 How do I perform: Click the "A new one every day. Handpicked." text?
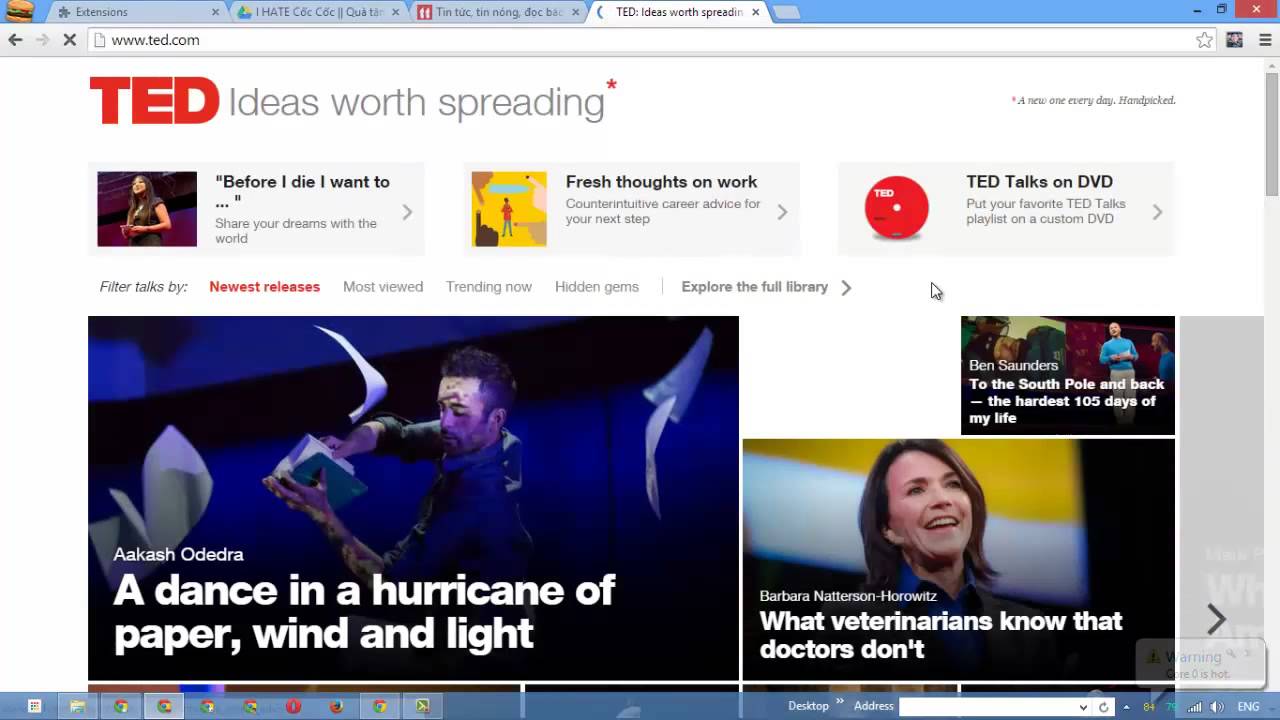(1096, 100)
